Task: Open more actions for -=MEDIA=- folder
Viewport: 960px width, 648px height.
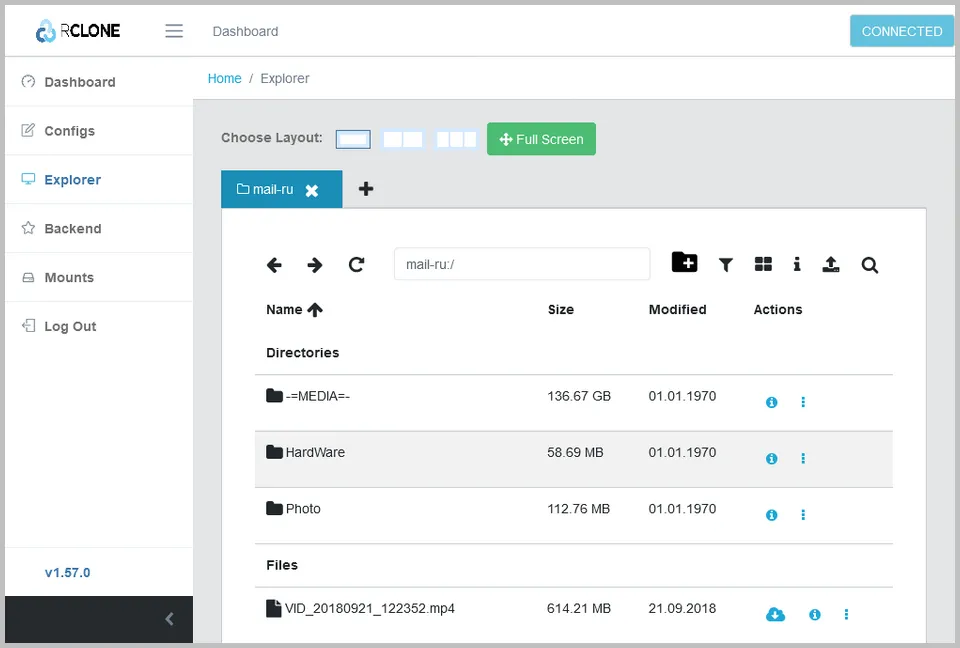Action: pyautogui.click(x=803, y=402)
